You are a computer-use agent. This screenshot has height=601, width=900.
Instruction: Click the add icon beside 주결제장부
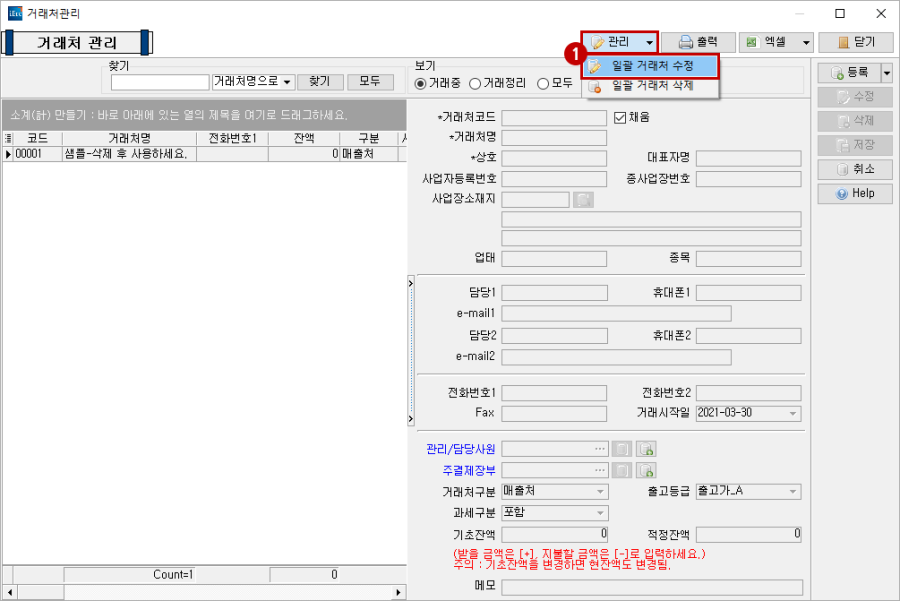646,470
